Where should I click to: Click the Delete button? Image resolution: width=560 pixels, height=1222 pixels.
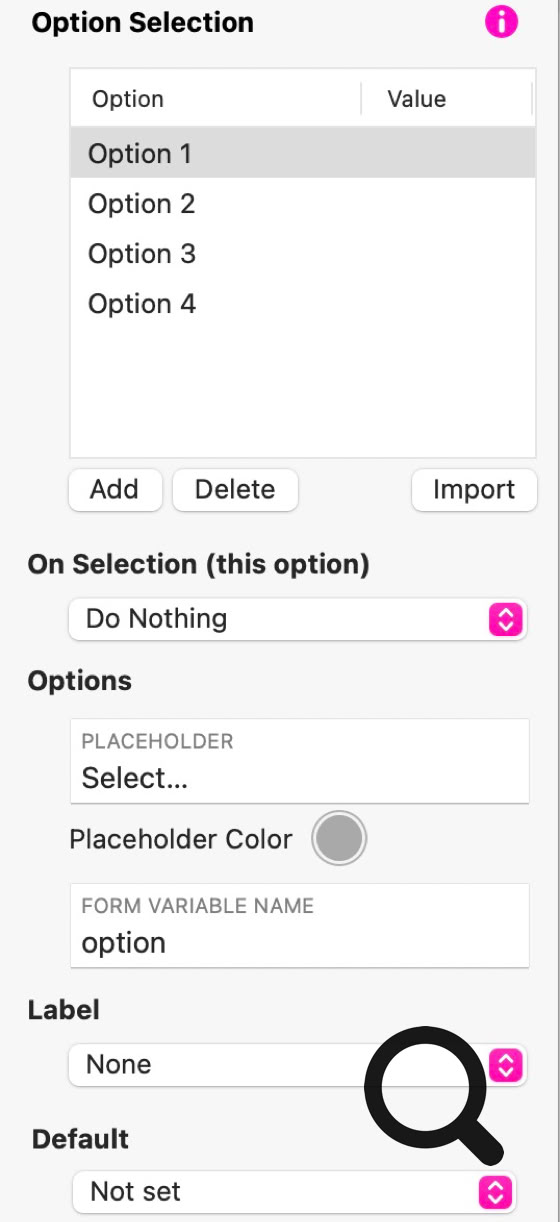(x=235, y=490)
